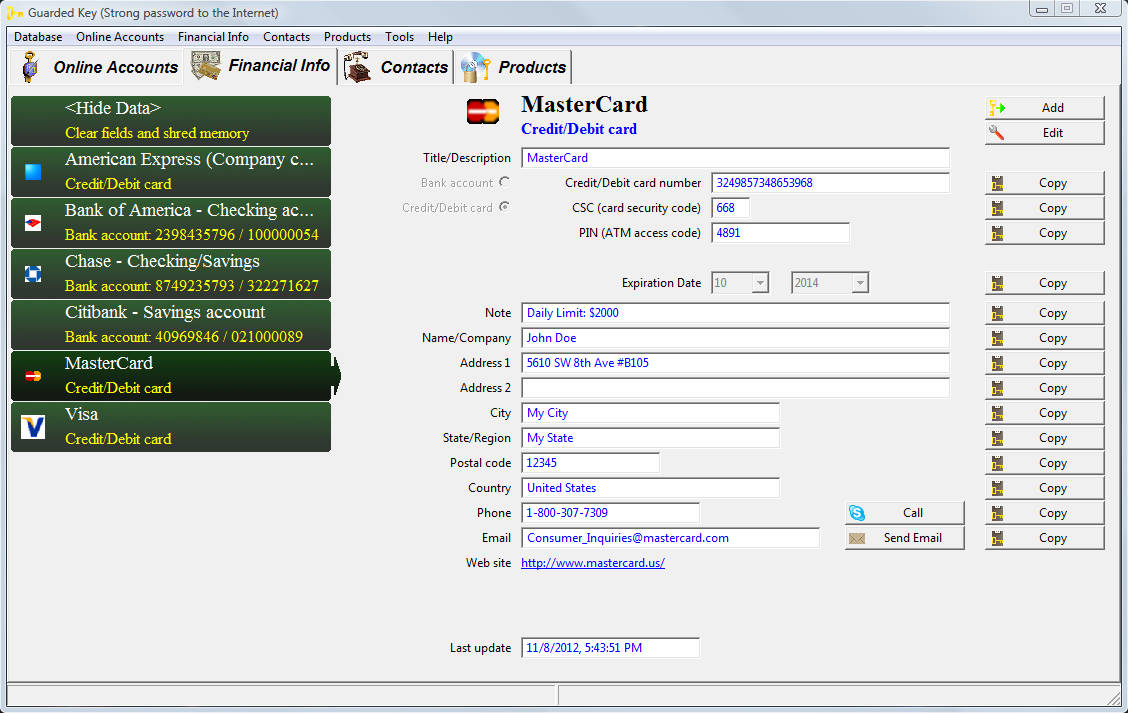Open the Products menu bar item
Viewport: 1128px width, 713px height.
pos(347,37)
